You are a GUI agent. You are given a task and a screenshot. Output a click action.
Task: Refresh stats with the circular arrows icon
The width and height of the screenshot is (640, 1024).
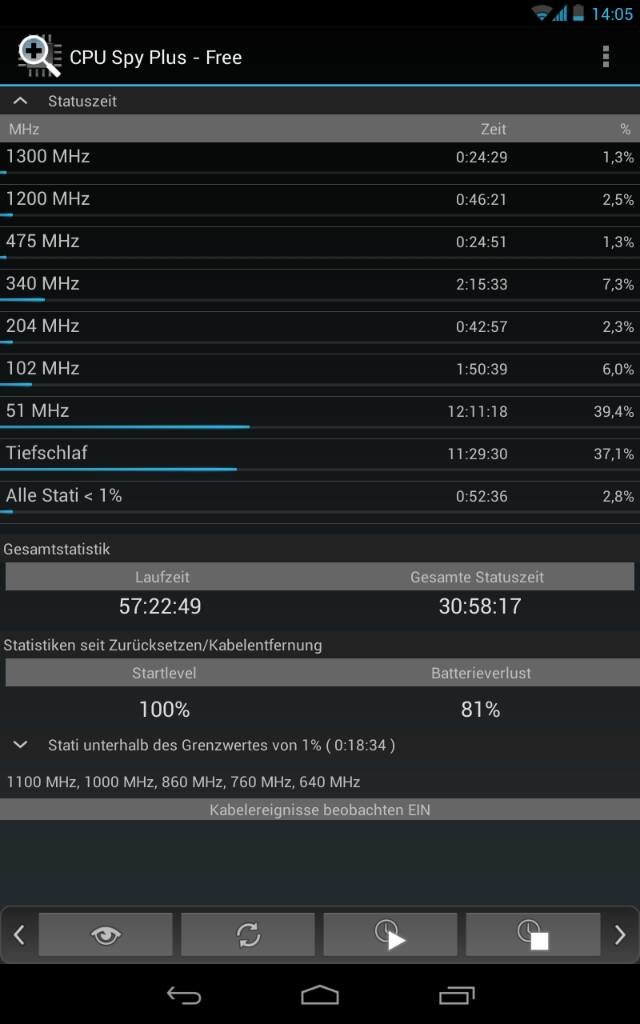[x=248, y=935]
